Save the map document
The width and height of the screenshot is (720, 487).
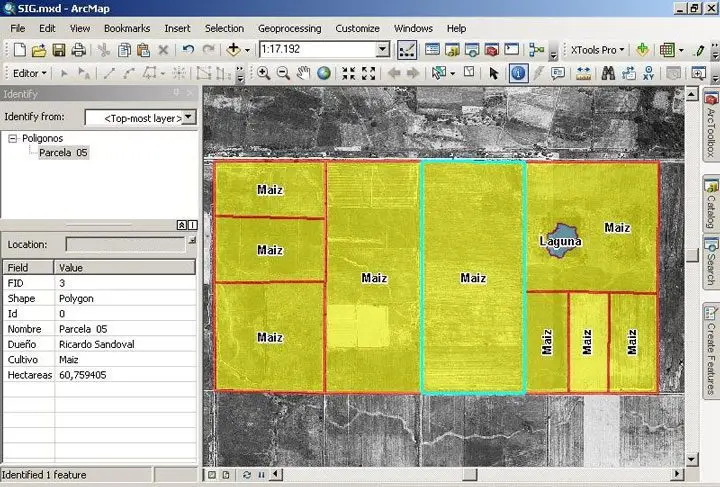[x=59, y=49]
